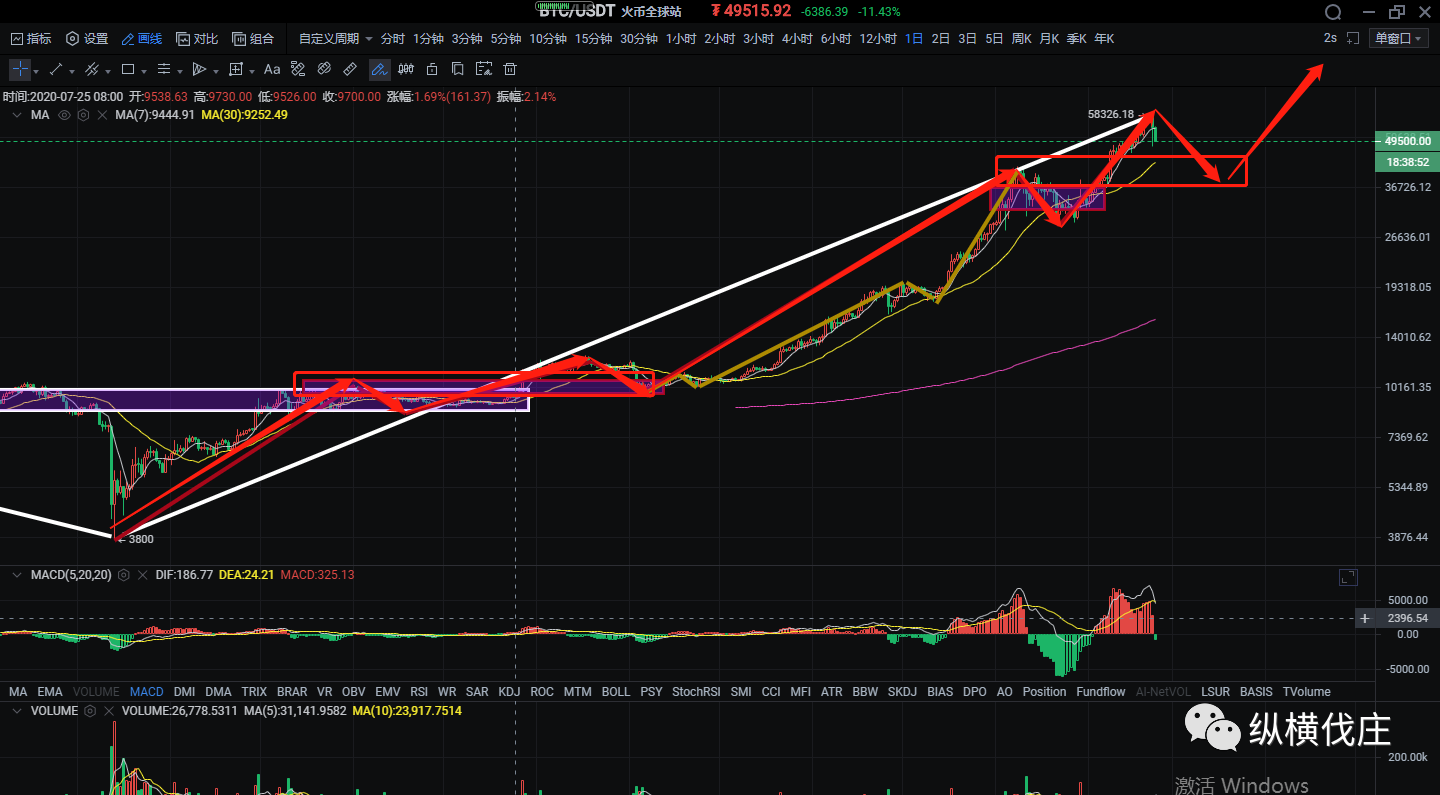The image size is (1440, 795).
Task: Open the 对比 compare button
Action: [197, 39]
